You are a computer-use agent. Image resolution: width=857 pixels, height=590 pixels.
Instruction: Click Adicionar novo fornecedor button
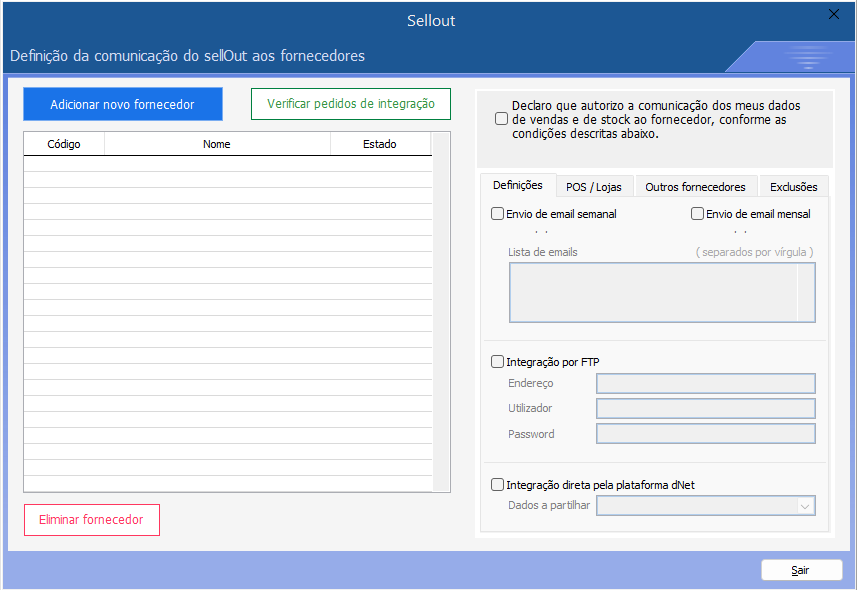(122, 104)
